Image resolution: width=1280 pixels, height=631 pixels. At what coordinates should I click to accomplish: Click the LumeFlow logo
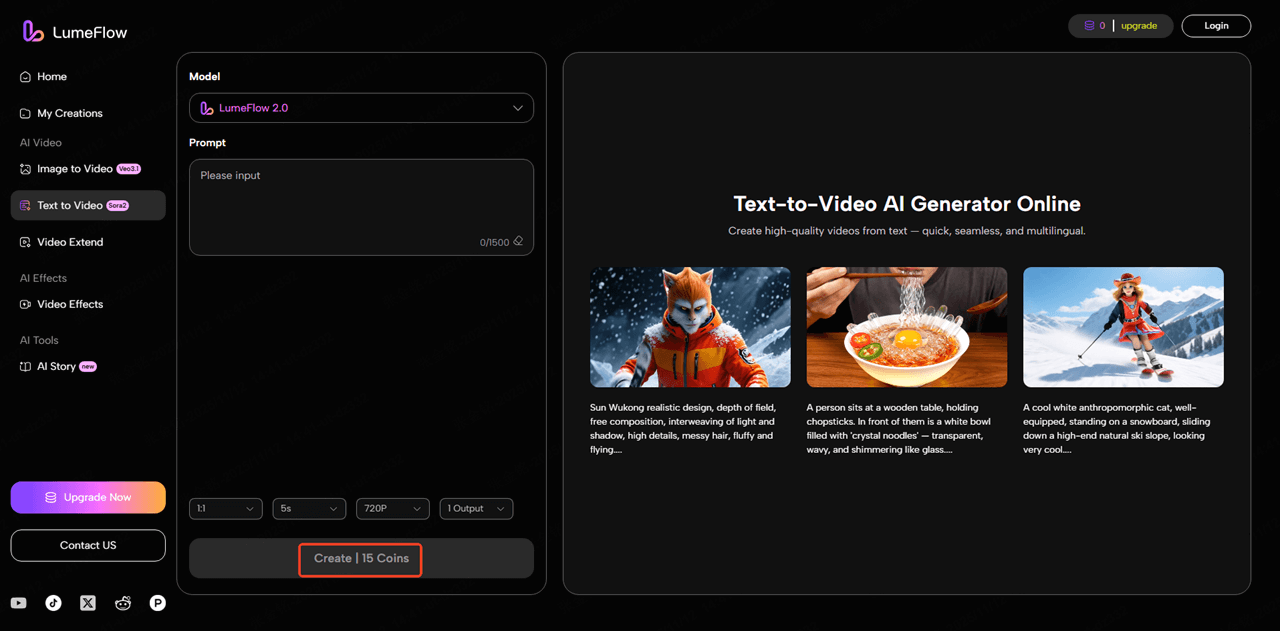72,30
